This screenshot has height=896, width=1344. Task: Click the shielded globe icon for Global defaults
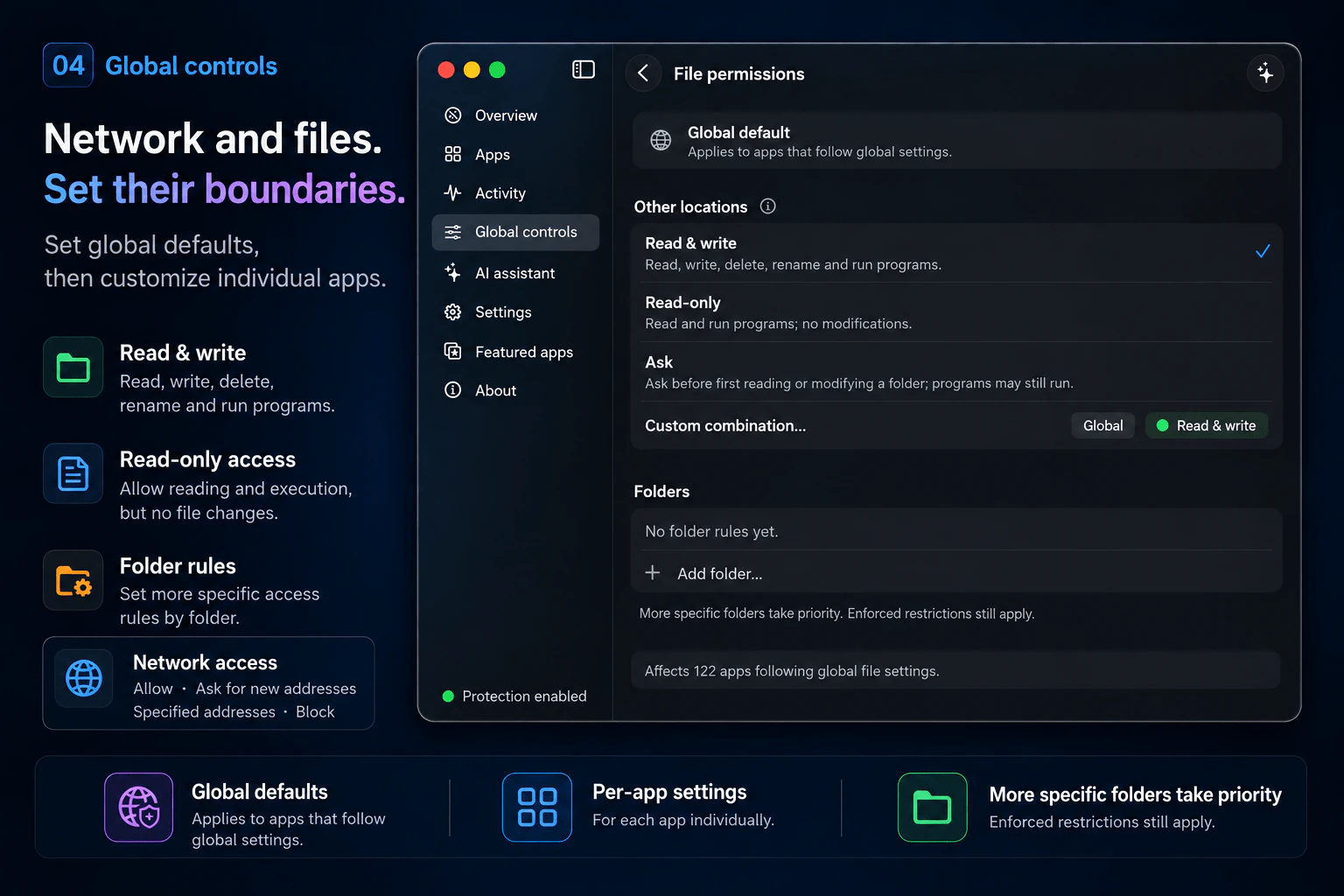pos(139,807)
